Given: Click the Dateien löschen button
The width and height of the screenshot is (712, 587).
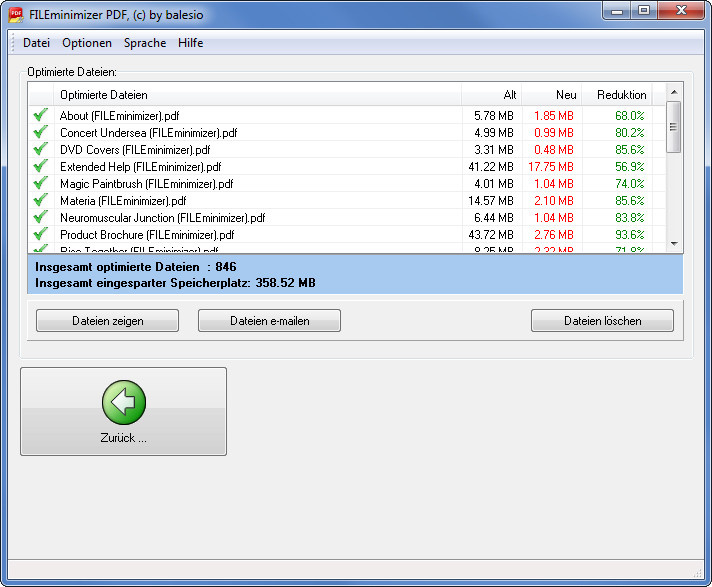Looking at the screenshot, I should pos(602,321).
